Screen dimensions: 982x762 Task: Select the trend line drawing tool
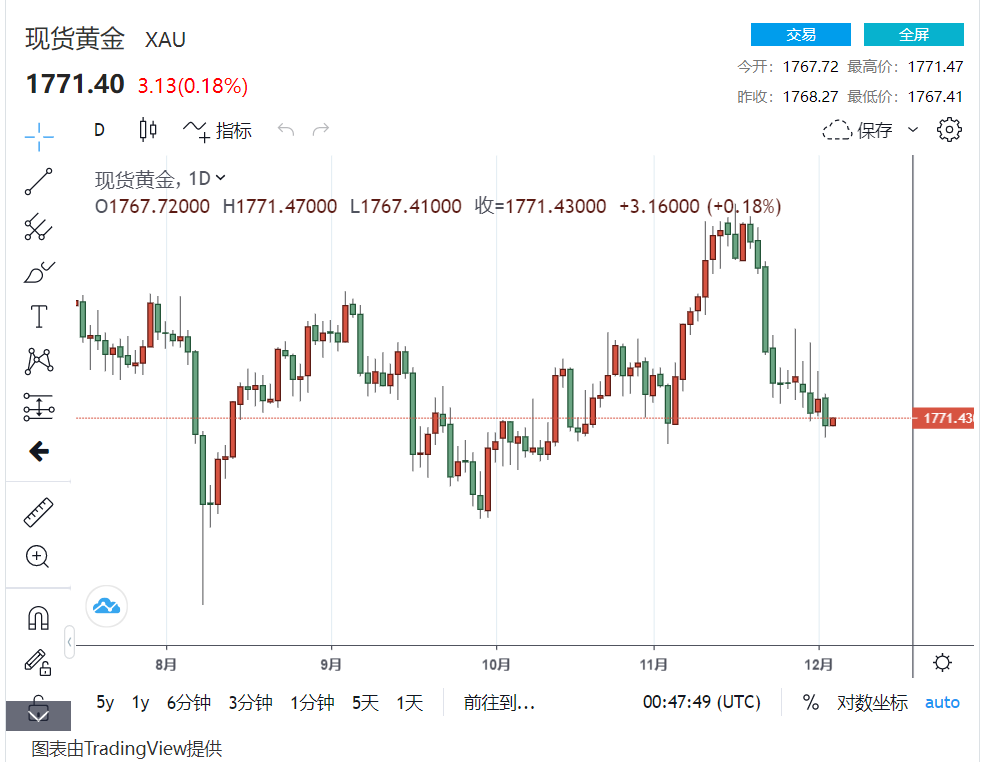39,182
